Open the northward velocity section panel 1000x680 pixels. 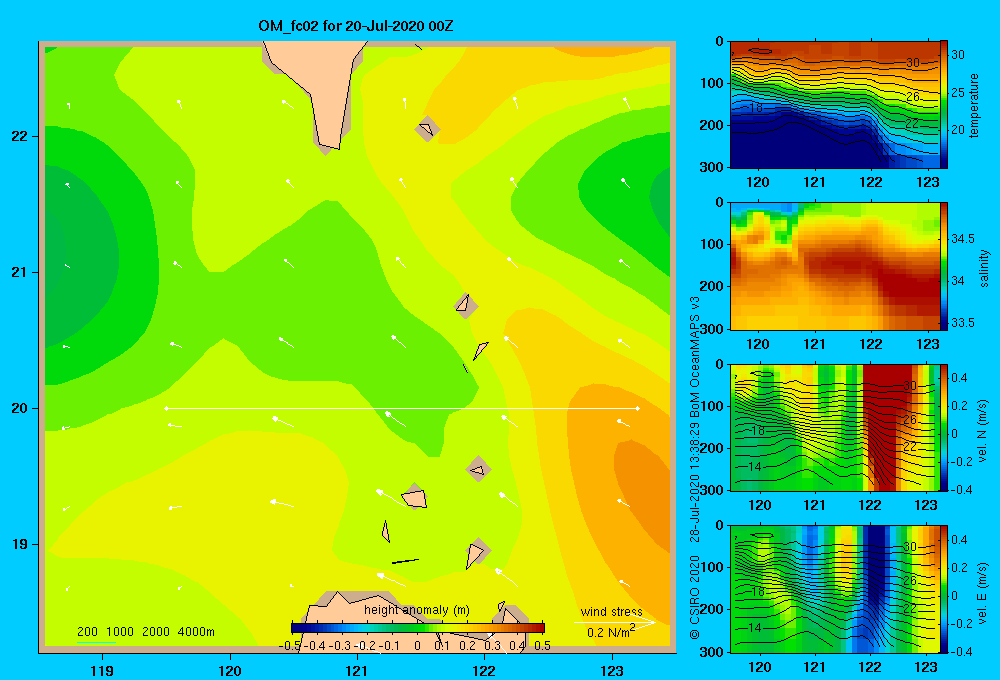pos(834,427)
